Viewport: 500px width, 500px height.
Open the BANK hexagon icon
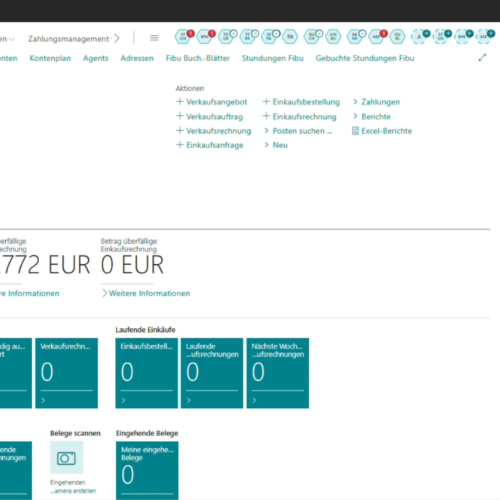coord(355,37)
